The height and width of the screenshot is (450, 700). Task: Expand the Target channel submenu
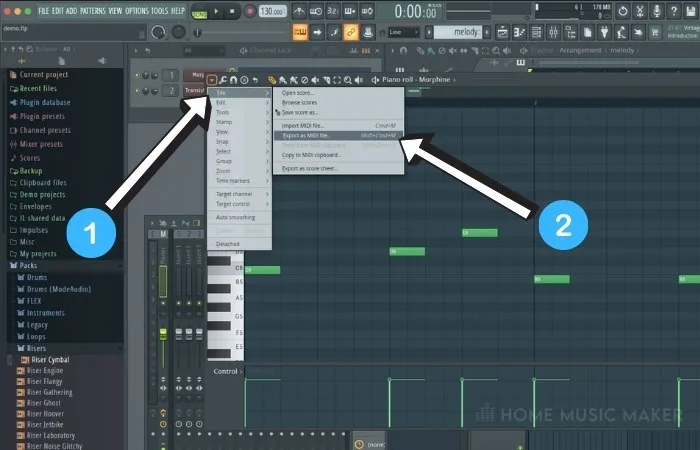[x=240, y=194]
